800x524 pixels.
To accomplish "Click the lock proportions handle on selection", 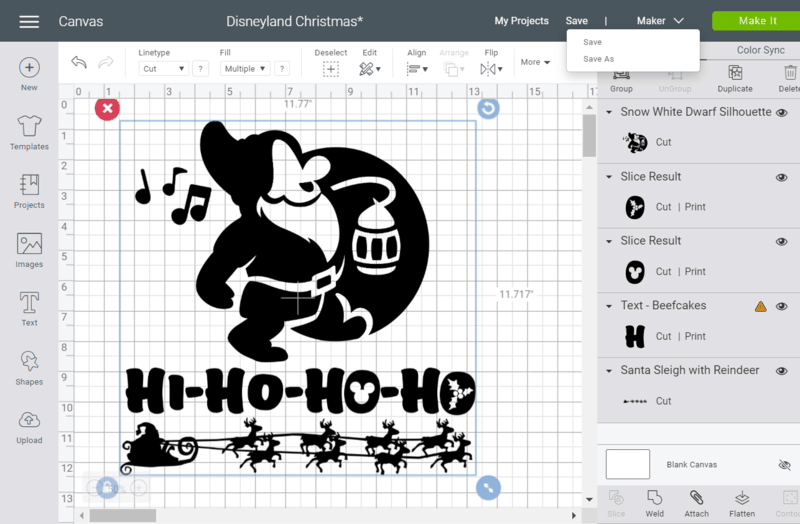I will click(x=107, y=488).
